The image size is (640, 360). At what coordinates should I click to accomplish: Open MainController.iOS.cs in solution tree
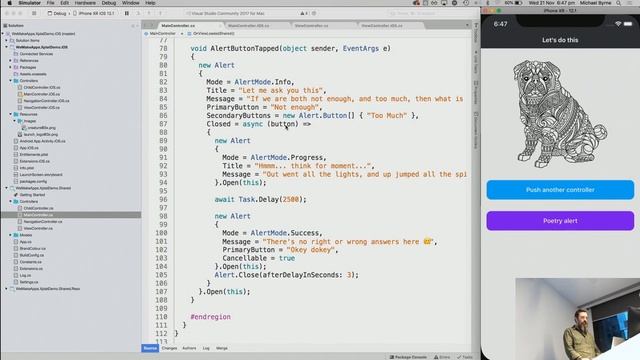click(42, 94)
